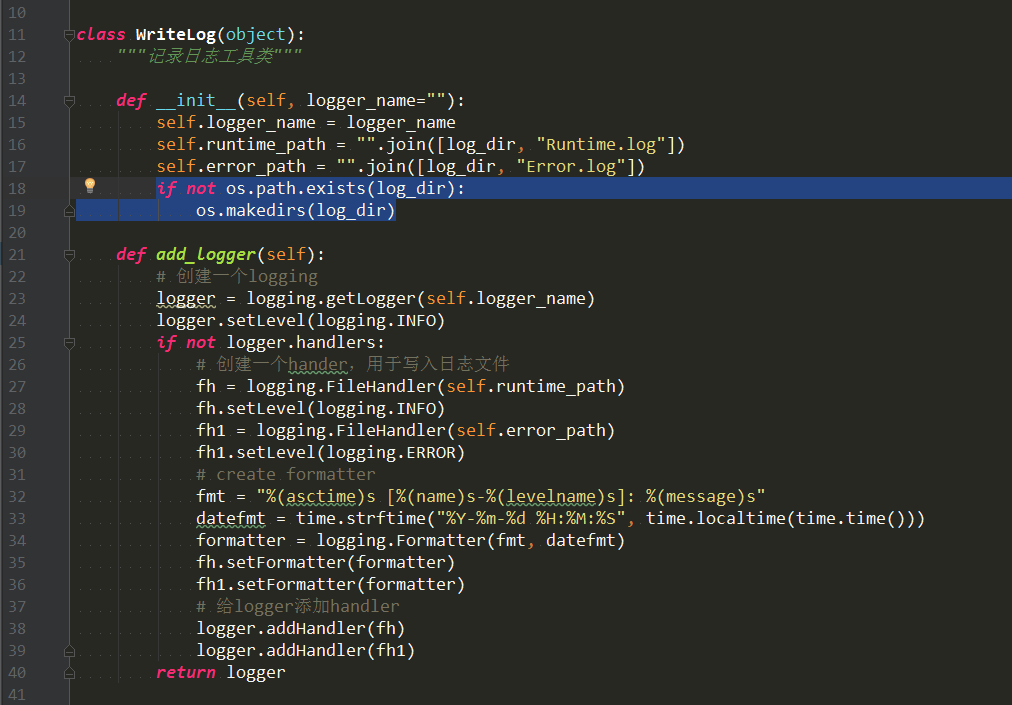This screenshot has width=1012, height=705.
Task: Click logger.setLevel(logging.INFO) on line 24
Action: tap(301, 320)
